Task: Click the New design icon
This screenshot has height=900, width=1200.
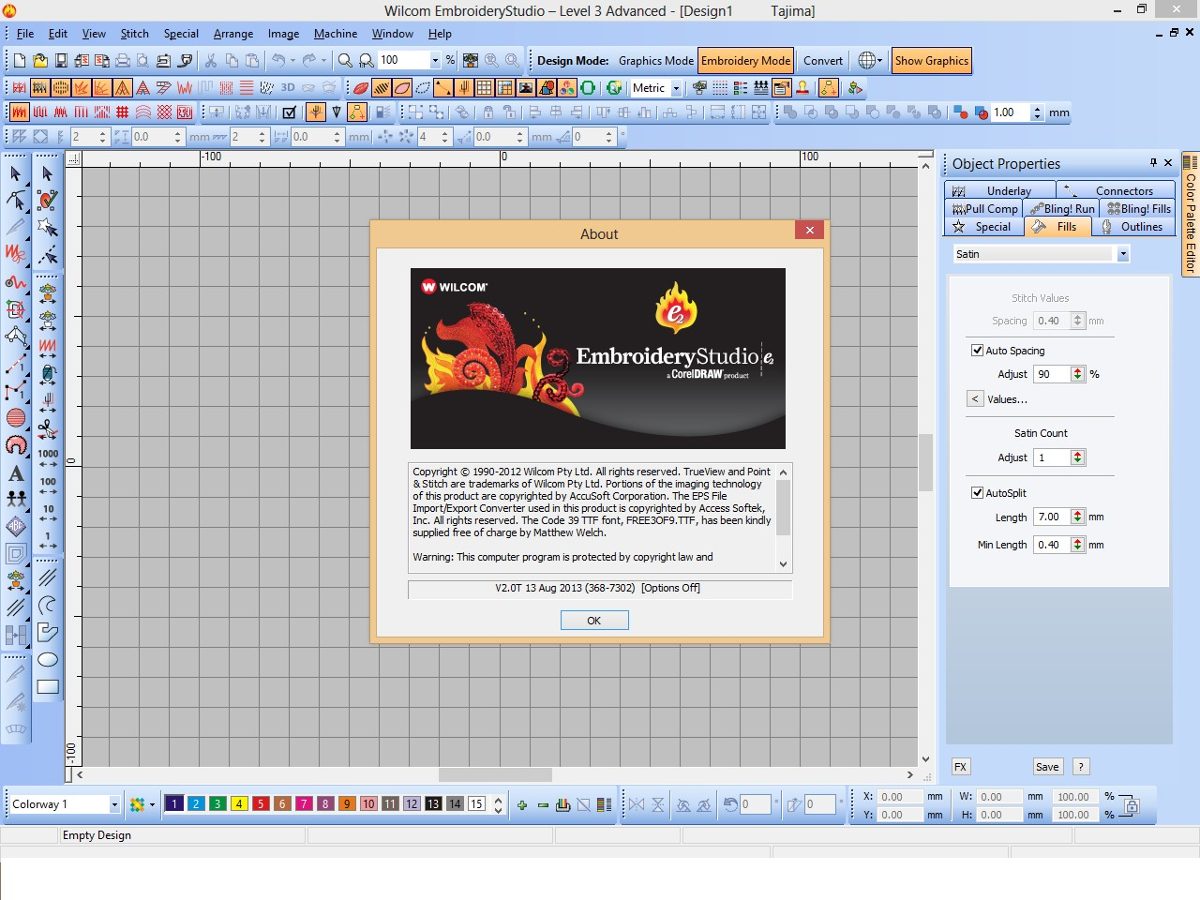Action: pos(19,61)
